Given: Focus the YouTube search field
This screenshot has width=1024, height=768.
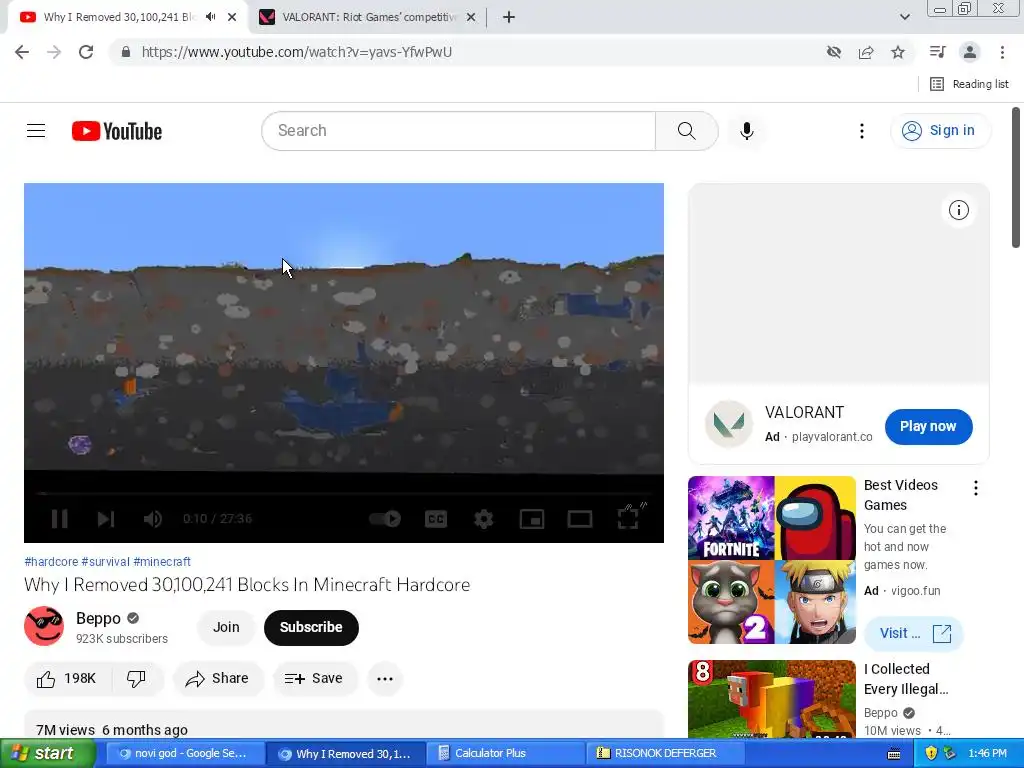Looking at the screenshot, I should click(458, 131).
